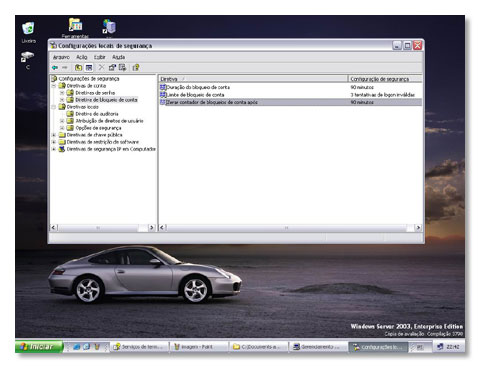This screenshot has width=480, height=368.
Task: Click the Internet Explorer quick launch icon
Action: (x=77, y=347)
